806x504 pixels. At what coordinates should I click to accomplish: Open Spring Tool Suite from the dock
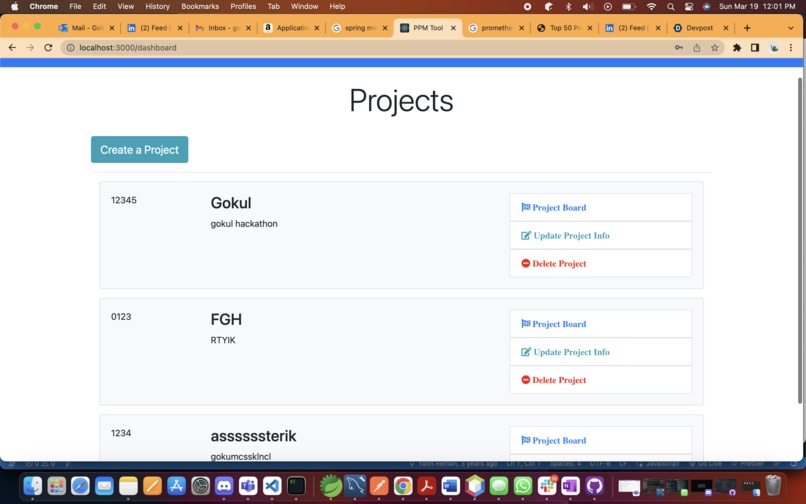click(x=331, y=485)
